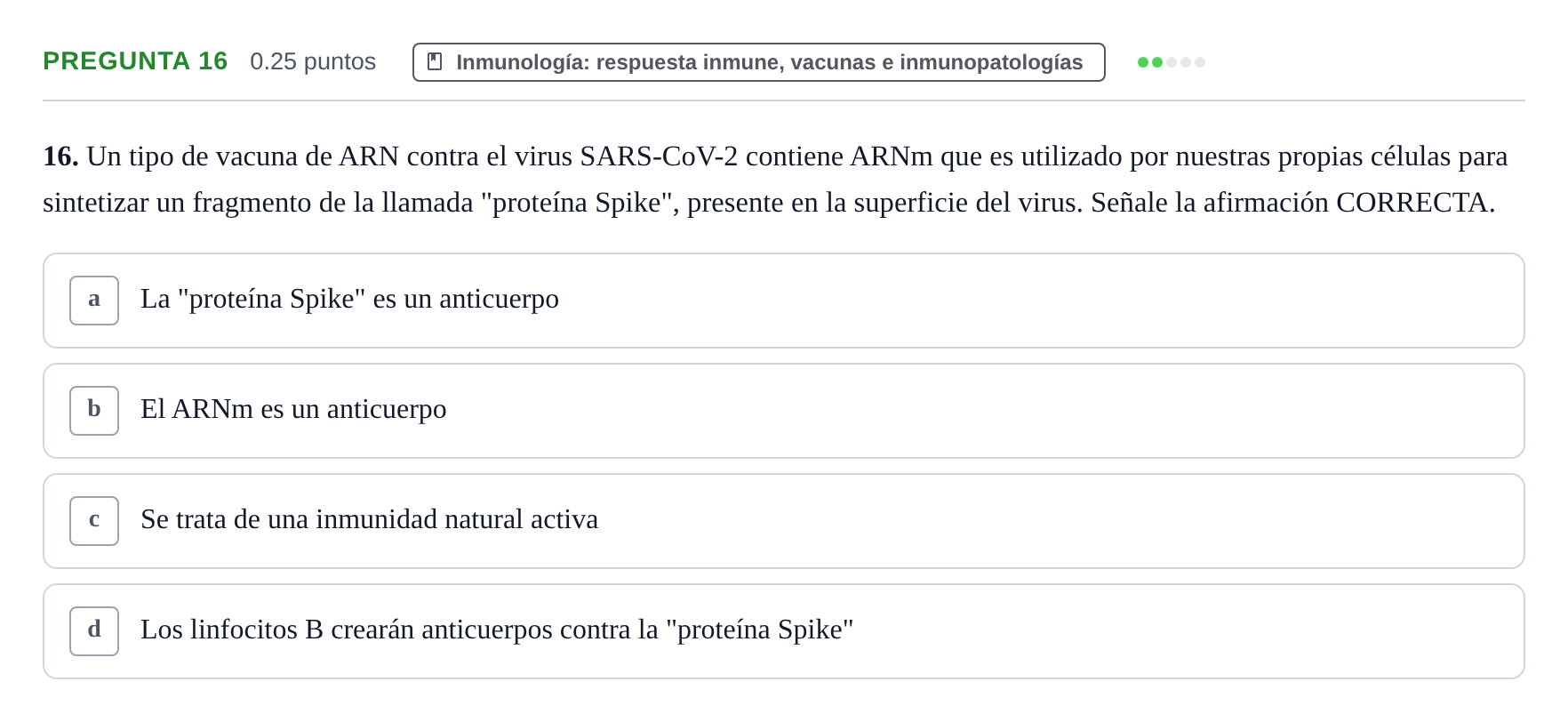
Task: Click the question 16 statement text
Action: (775, 180)
